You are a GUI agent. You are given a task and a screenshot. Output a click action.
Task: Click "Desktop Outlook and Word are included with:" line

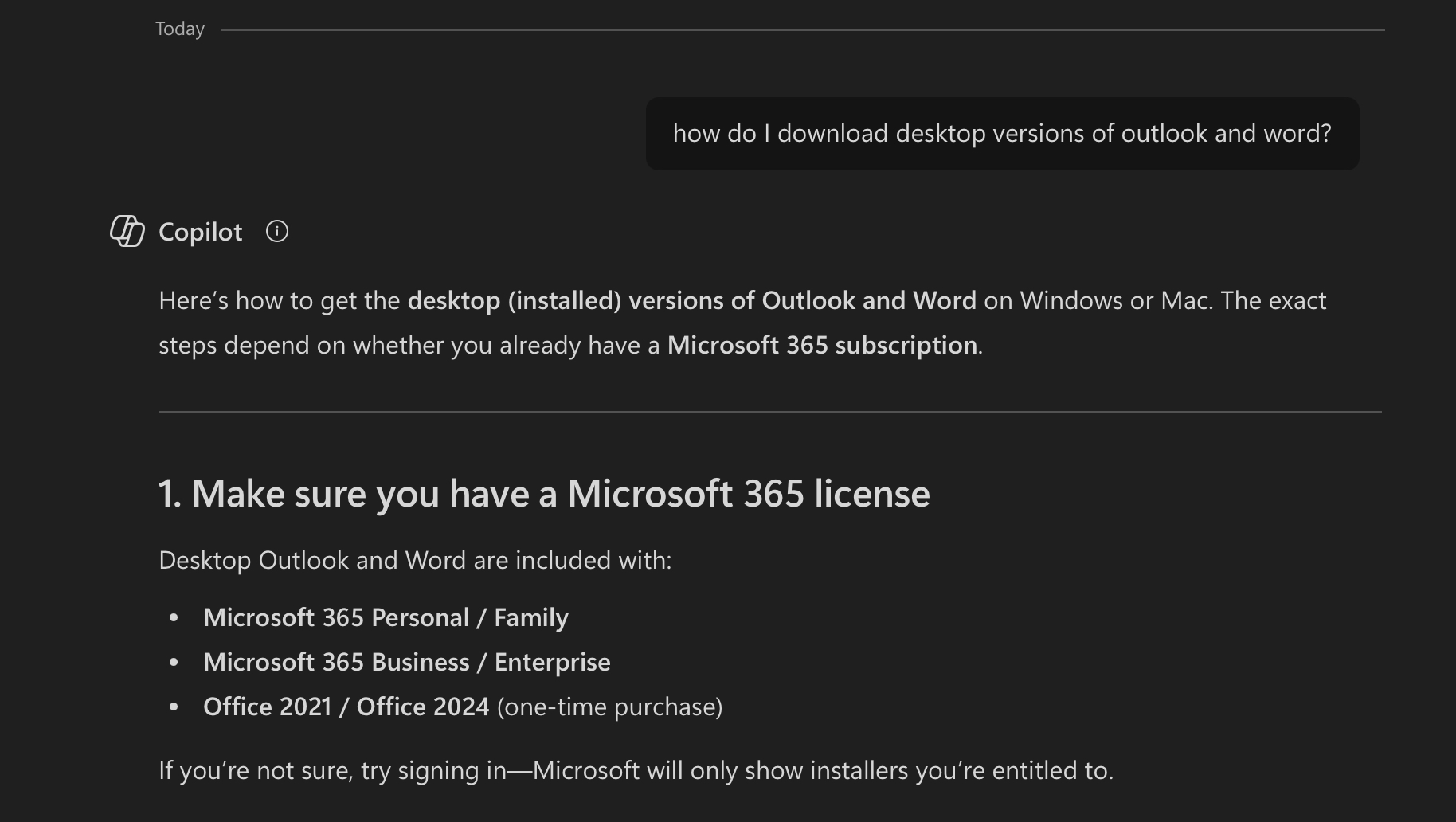coord(415,560)
